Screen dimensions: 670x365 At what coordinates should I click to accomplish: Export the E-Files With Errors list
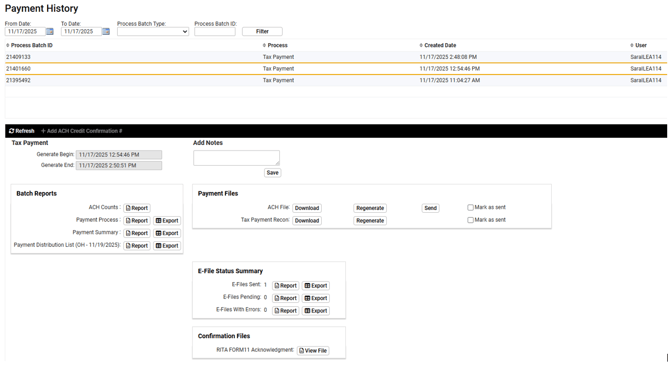(316, 311)
